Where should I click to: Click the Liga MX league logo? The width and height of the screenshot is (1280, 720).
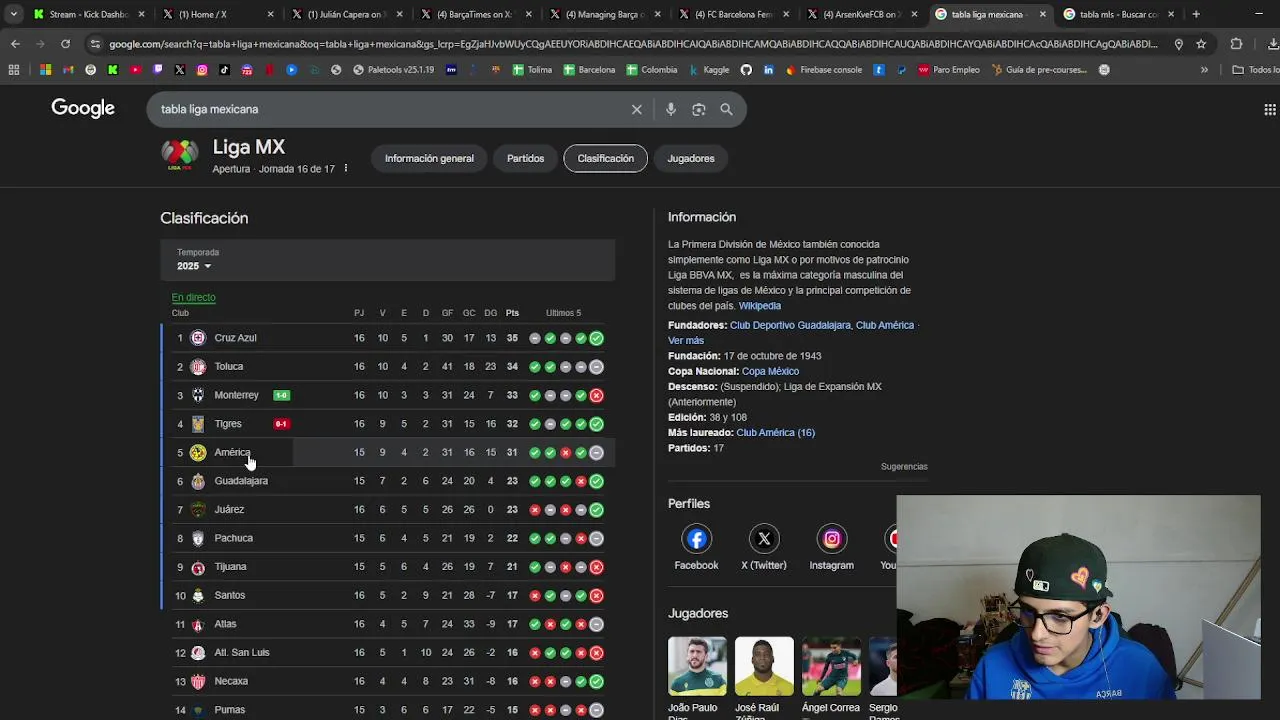tap(180, 155)
